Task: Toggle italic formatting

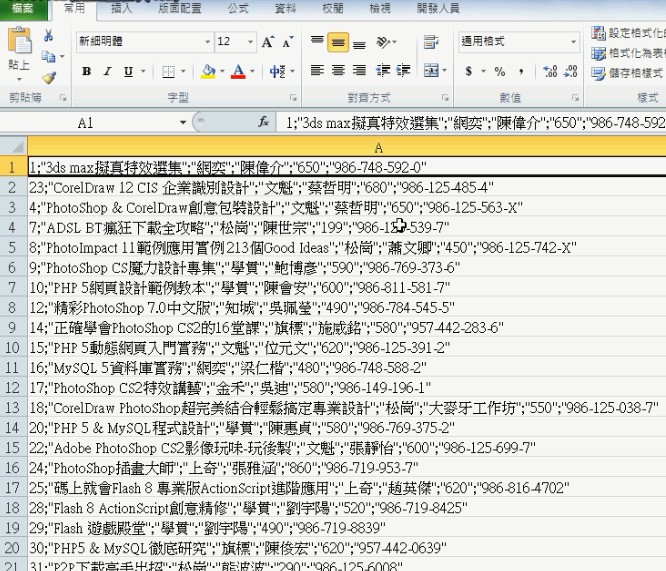Action: coord(107,71)
